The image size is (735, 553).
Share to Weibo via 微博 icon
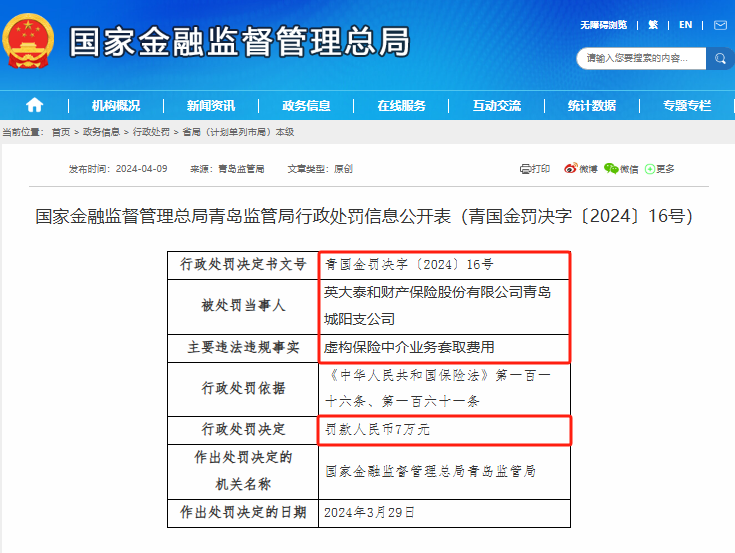[x=580, y=169]
